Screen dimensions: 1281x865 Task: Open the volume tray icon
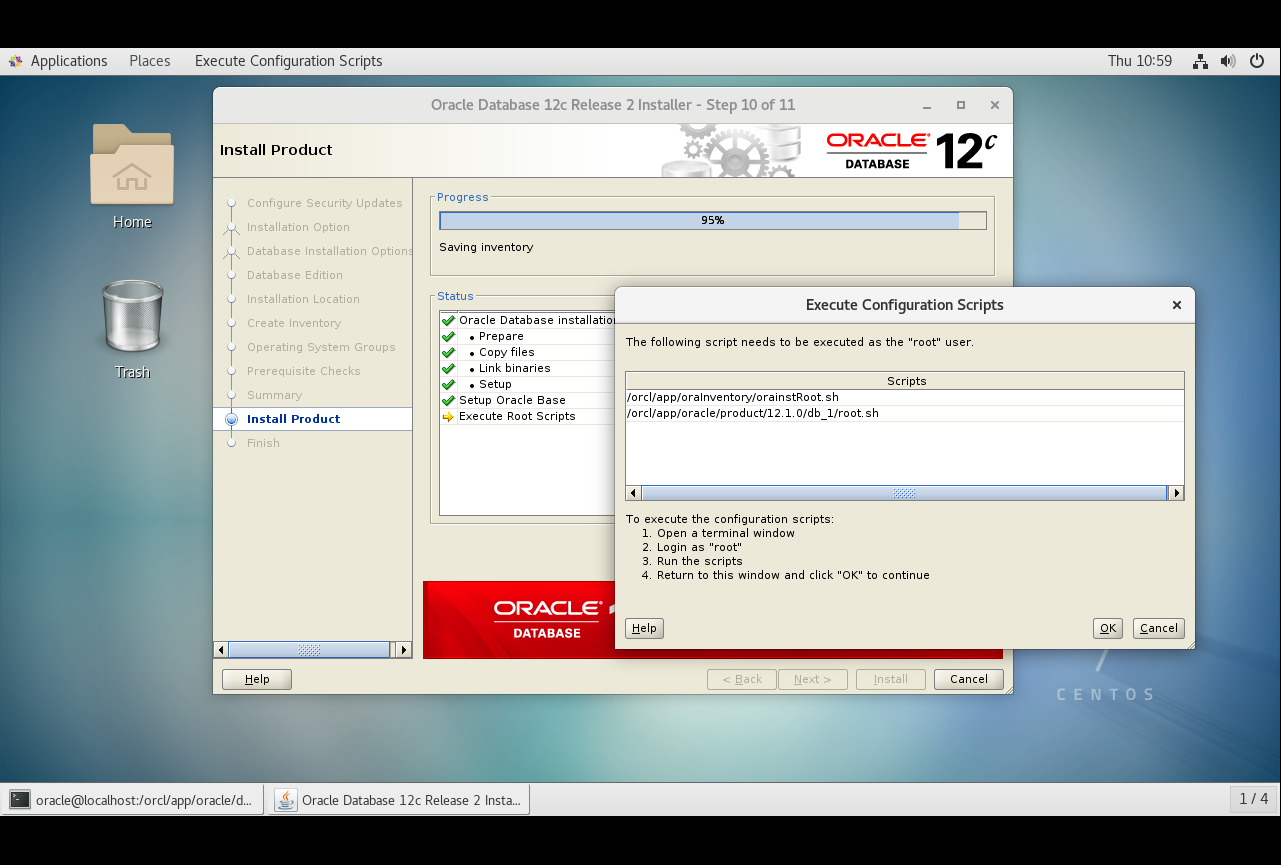pyautogui.click(x=1229, y=61)
